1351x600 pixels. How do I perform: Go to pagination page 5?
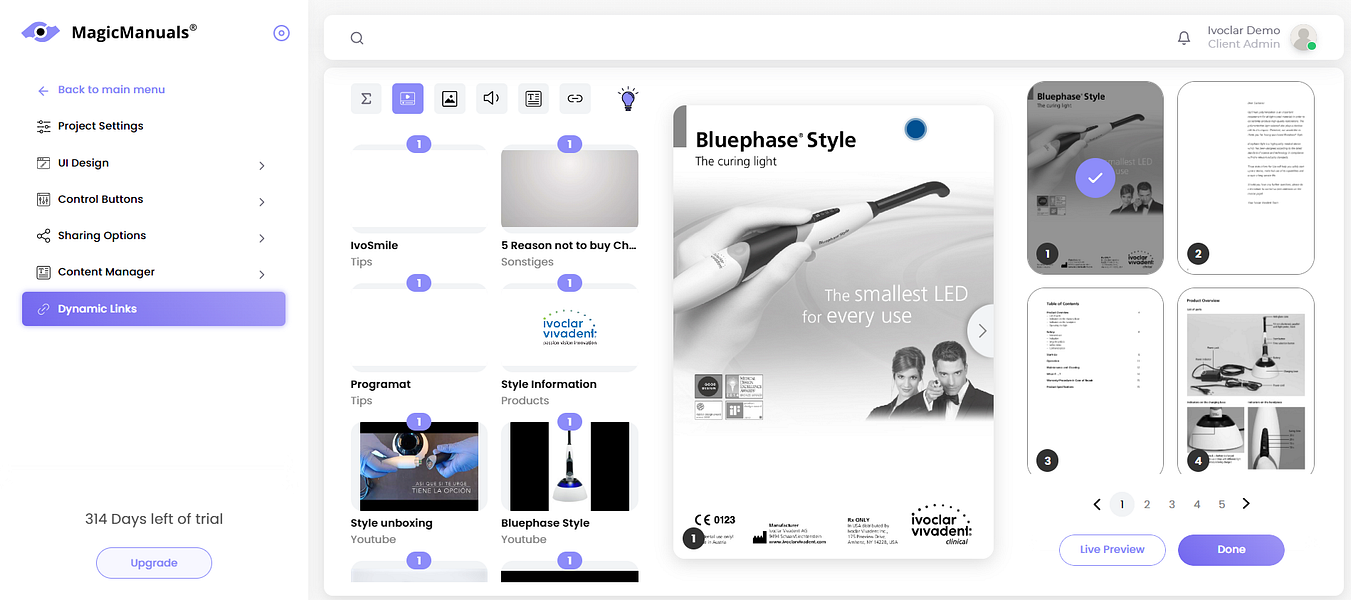tap(1222, 504)
